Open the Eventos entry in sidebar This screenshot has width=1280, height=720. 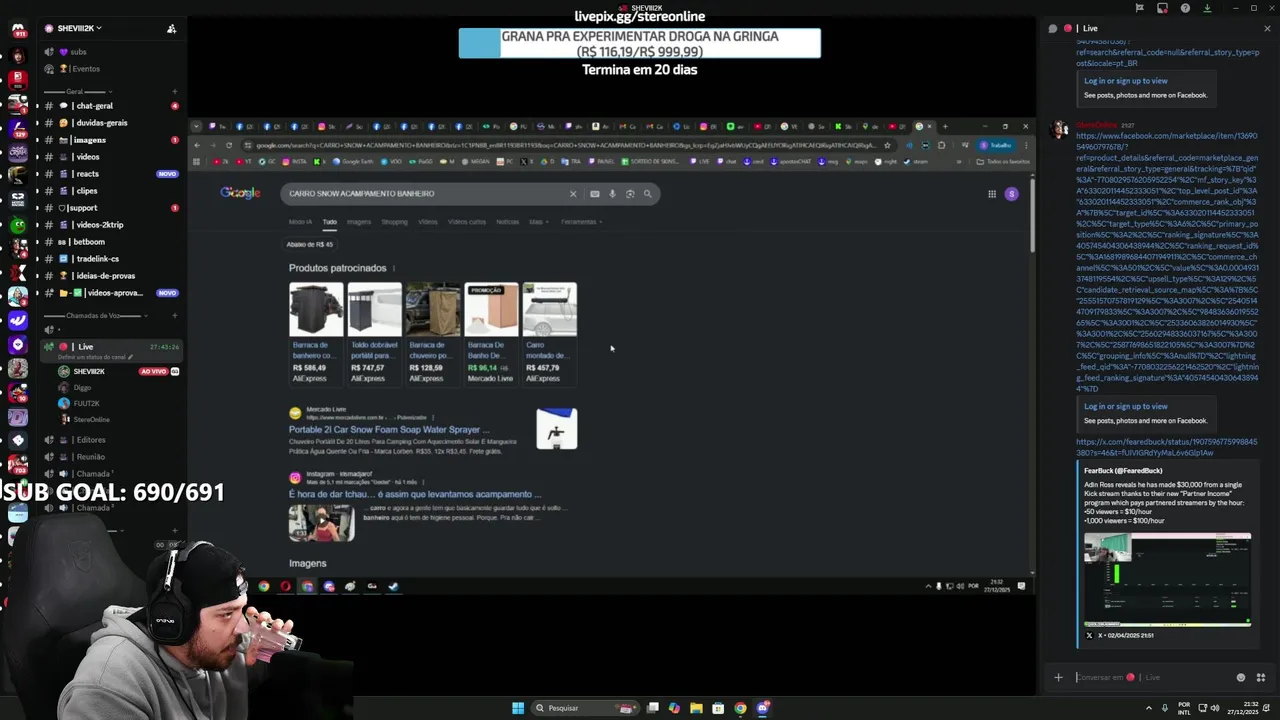[x=85, y=69]
